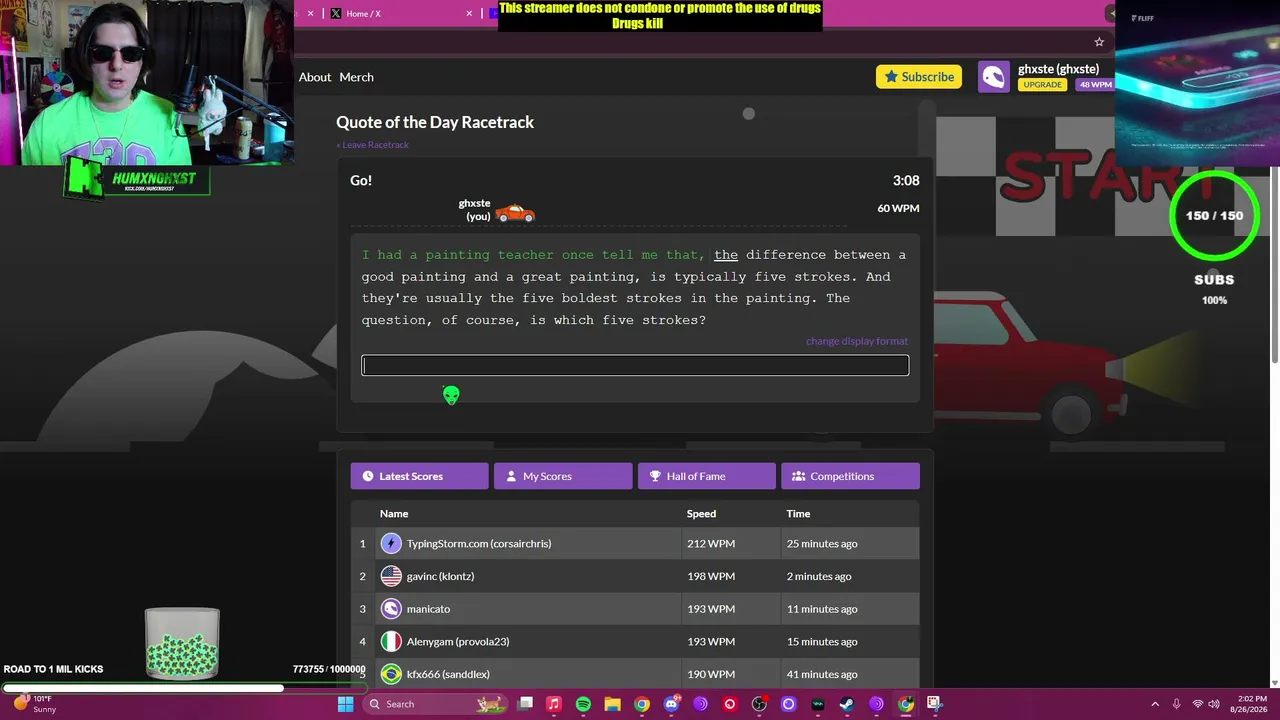Click the 190 WPM score
The width and height of the screenshot is (1280, 720).
point(711,674)
